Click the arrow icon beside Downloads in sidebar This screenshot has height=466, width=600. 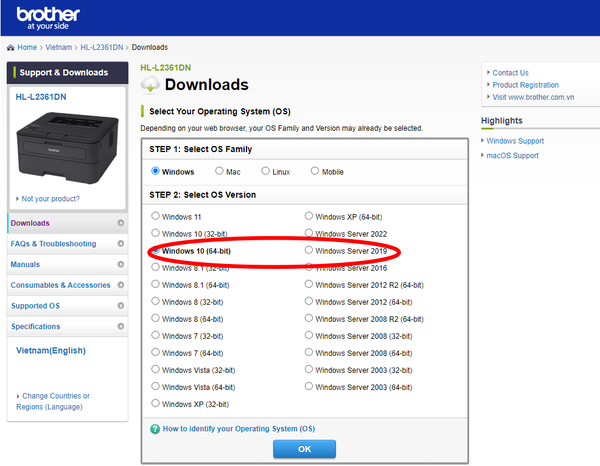(x=121, y=223)
